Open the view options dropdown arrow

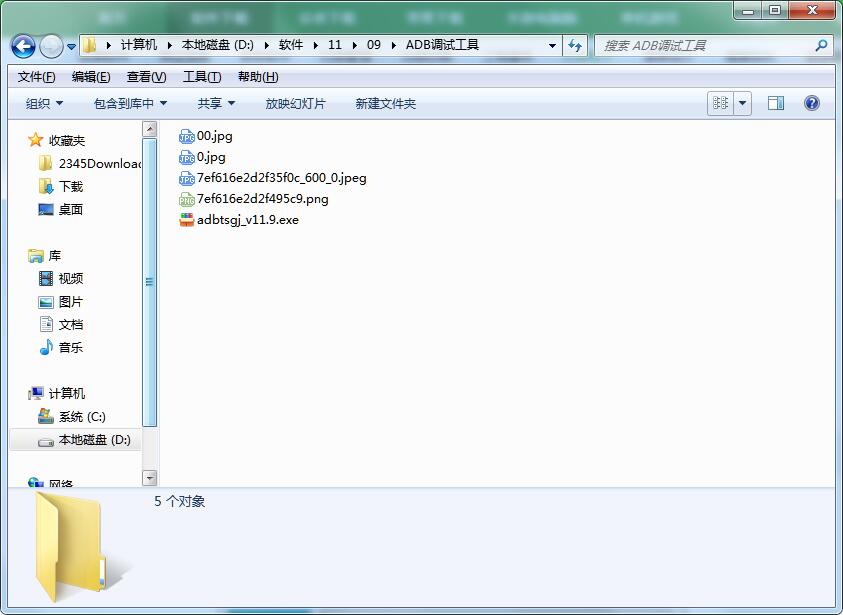click(x=742, y=103)
